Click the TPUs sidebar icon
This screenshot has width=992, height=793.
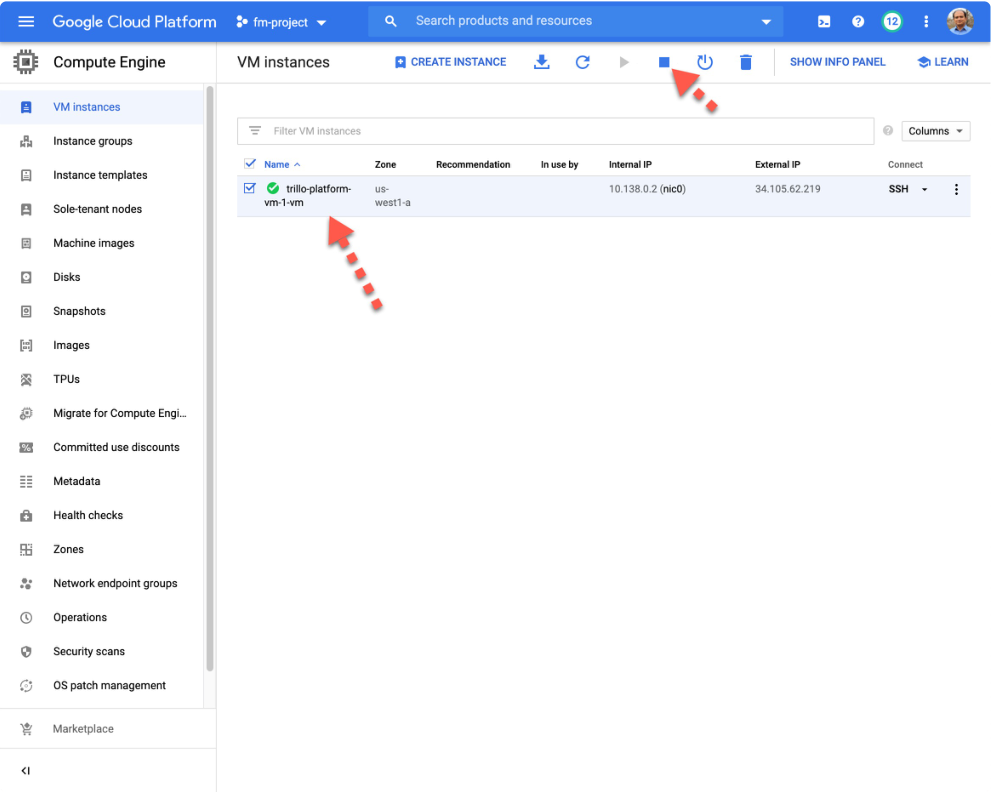(26, 379)
